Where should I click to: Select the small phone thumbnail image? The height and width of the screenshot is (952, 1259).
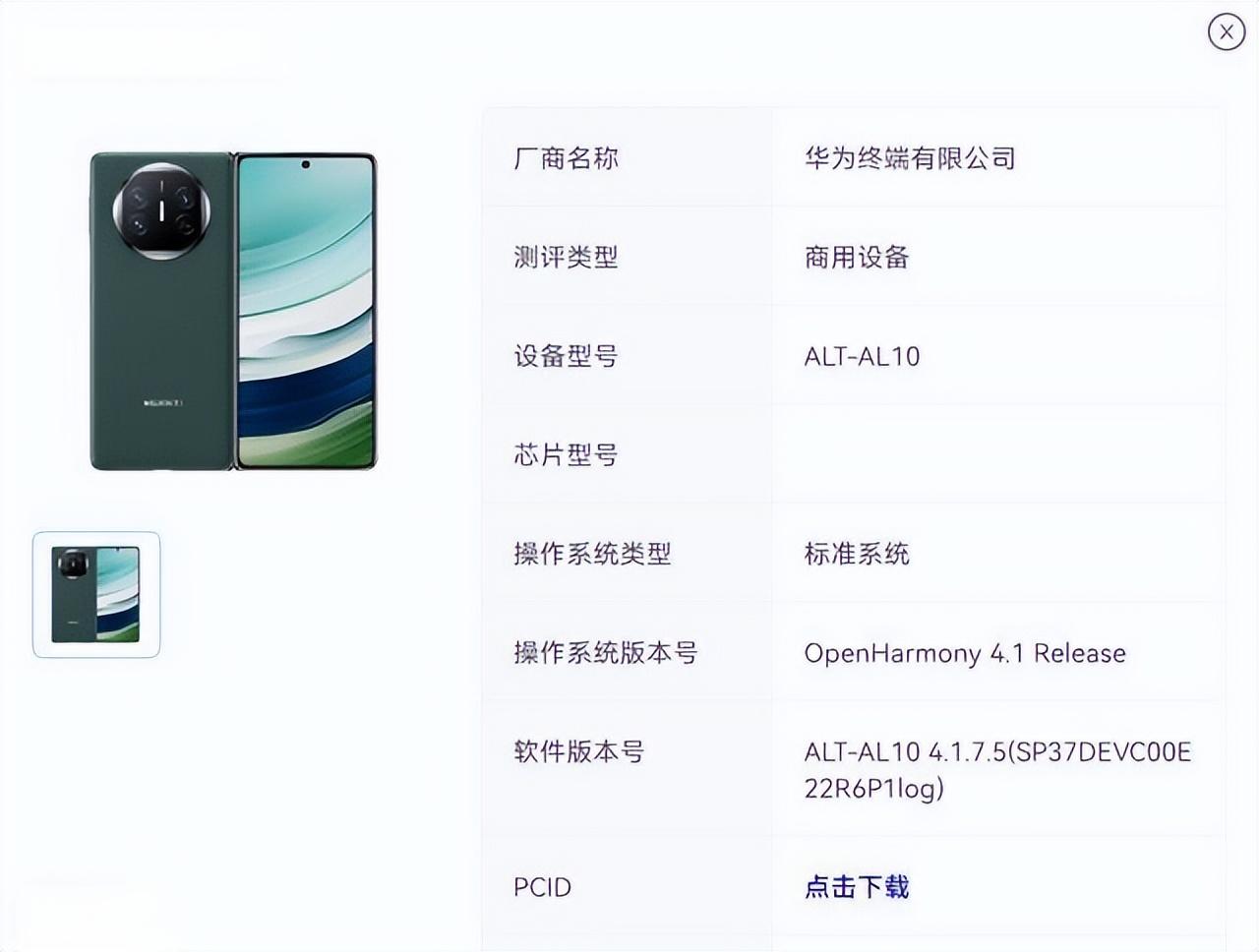pos(96,595)
